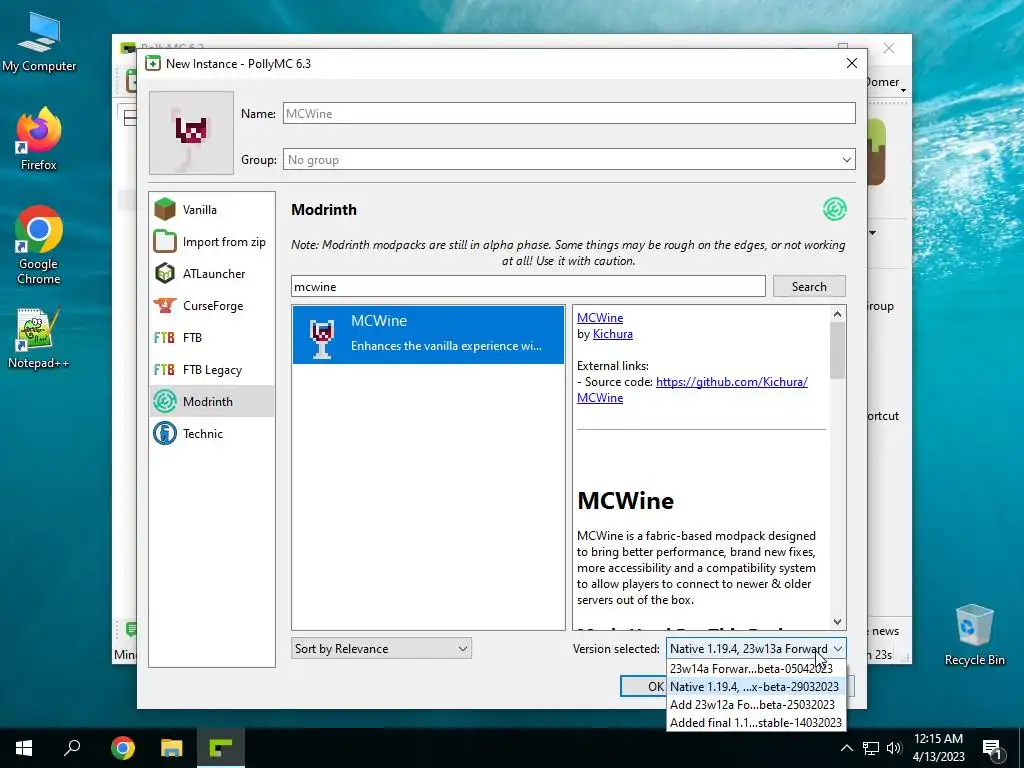Select Vanilla in the source list
1024x768 pixels.
[x=212, y=210]
